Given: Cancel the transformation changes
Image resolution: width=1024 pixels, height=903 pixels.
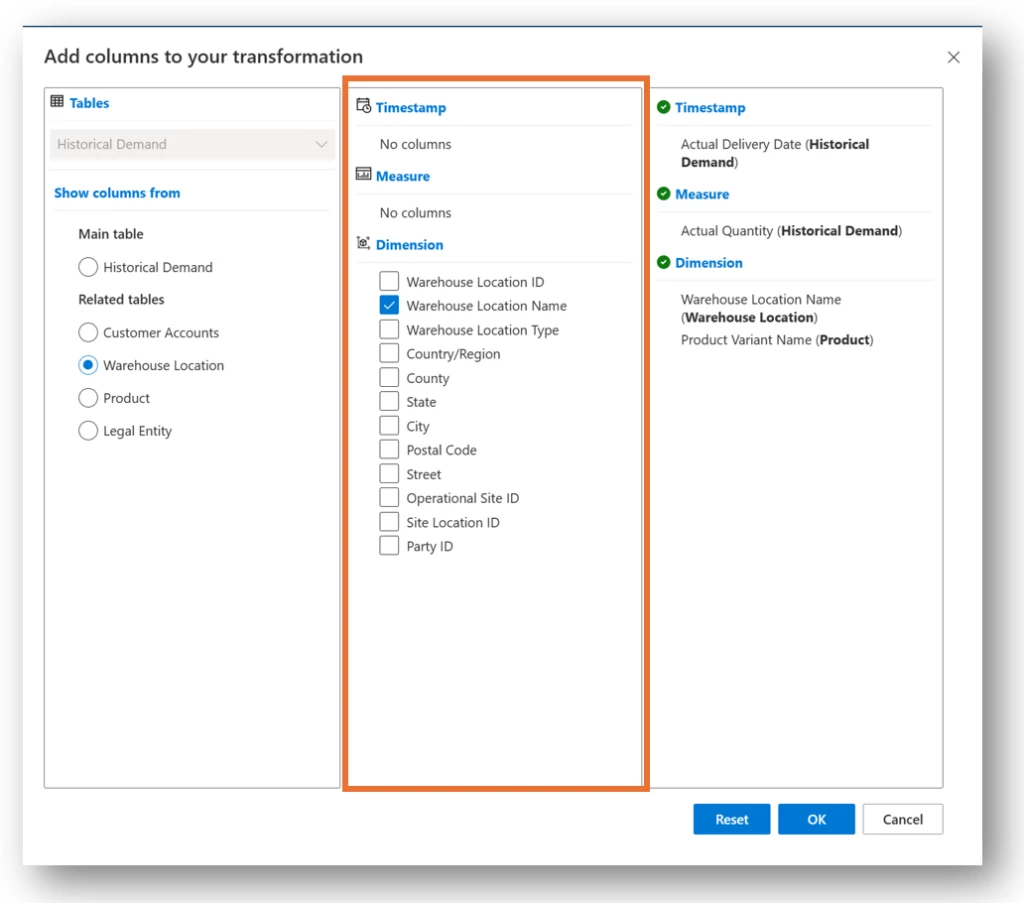Looking at the screenshot, I should click(902, 819).
